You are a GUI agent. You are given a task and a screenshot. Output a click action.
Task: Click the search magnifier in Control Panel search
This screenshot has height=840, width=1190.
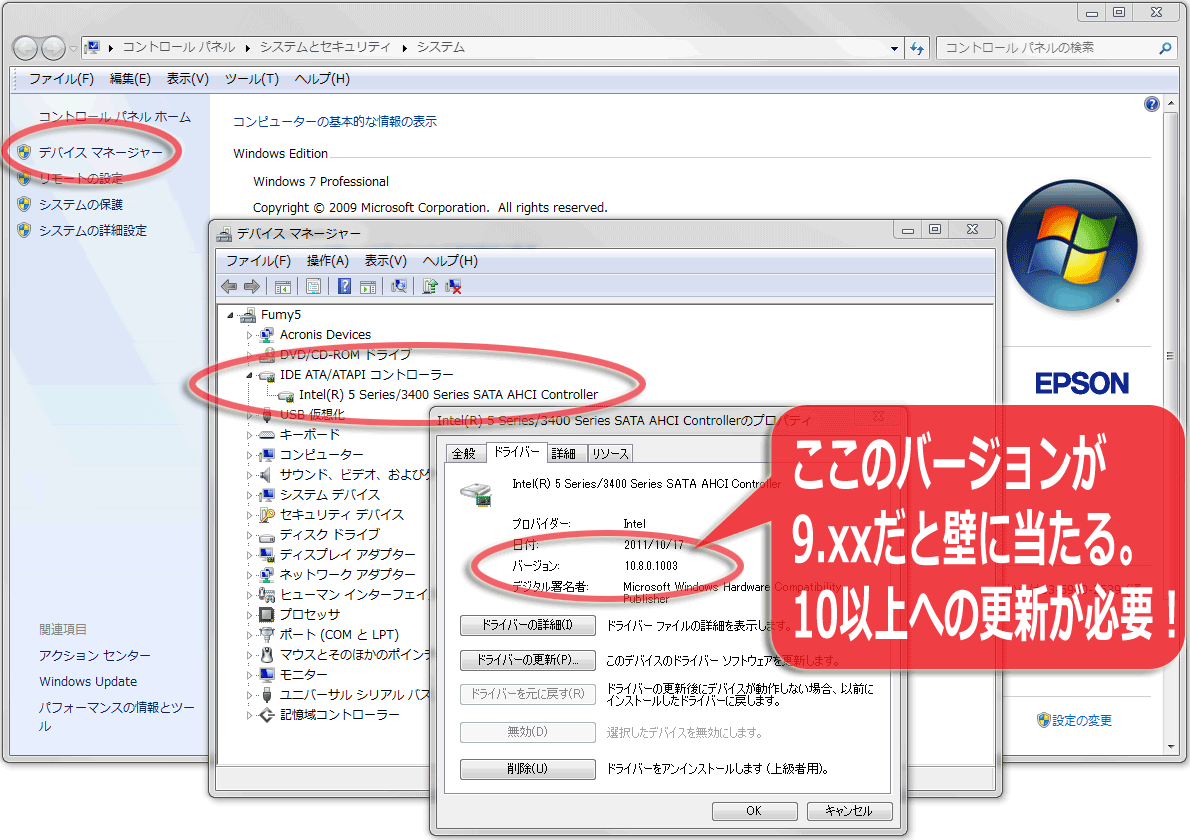pyautogui.click(x=1165, y=48)
